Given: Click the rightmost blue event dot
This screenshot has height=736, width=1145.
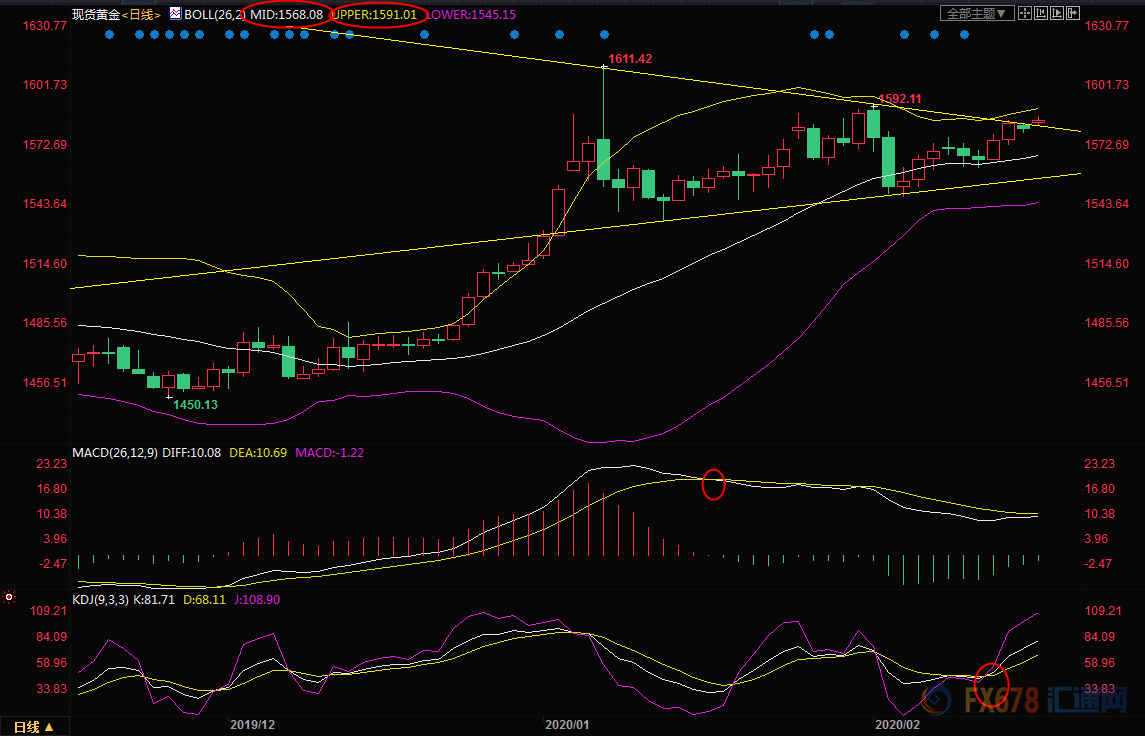Looking at the screenshot, I should pyautogui.click(x=964, y=35).
